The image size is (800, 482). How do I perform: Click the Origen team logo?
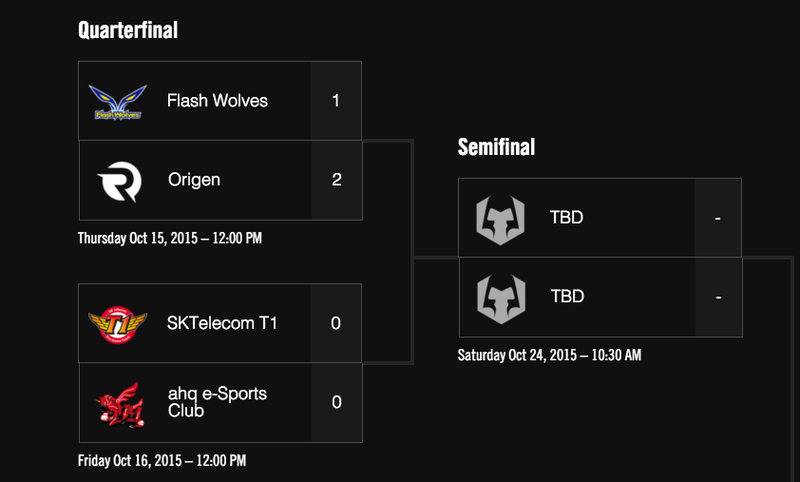coord(119,182)
